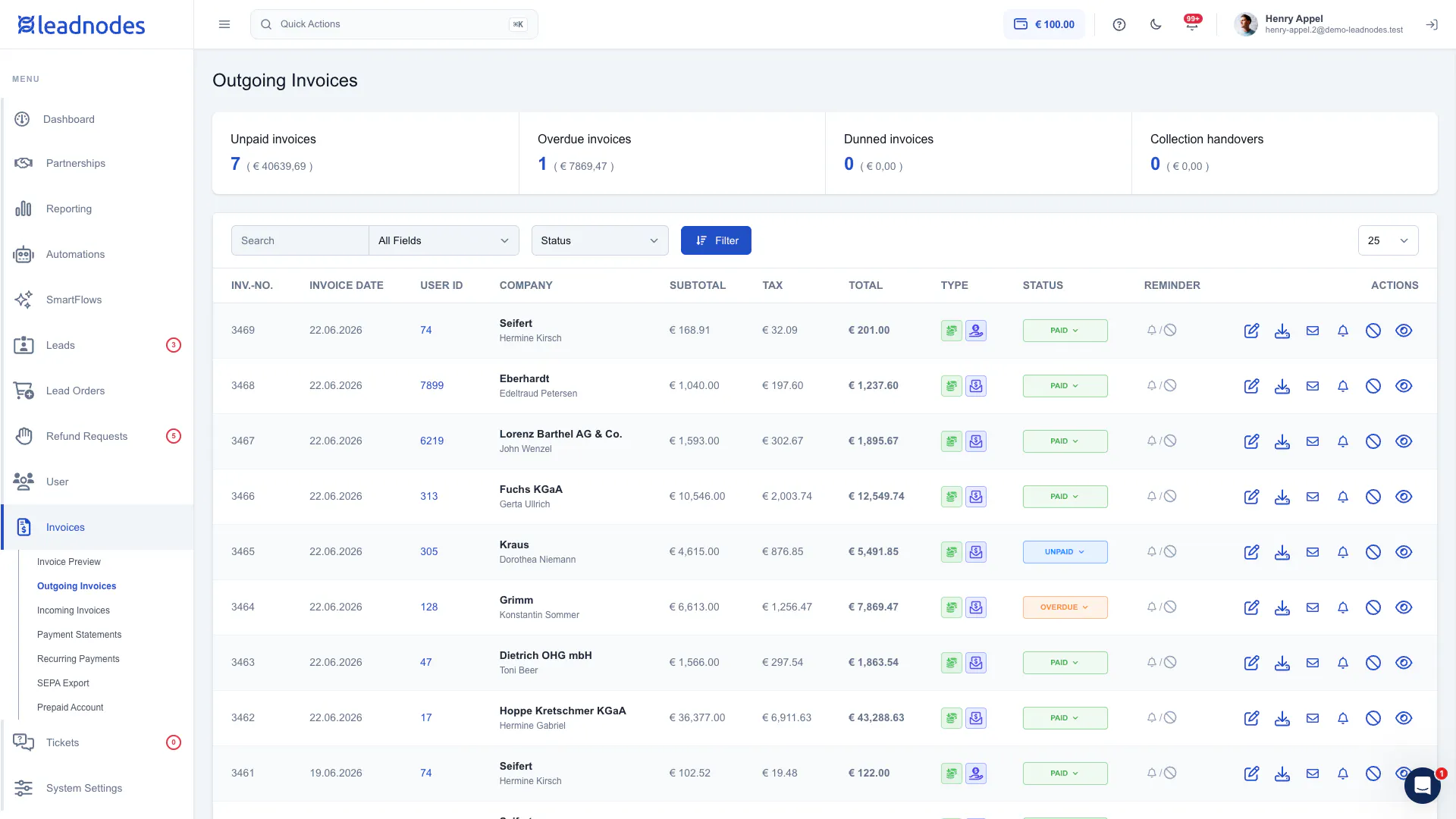This screenshot has height=819, width=1456.
Task: Edit invoice 3465
Action: click(x=1252, y=552)
